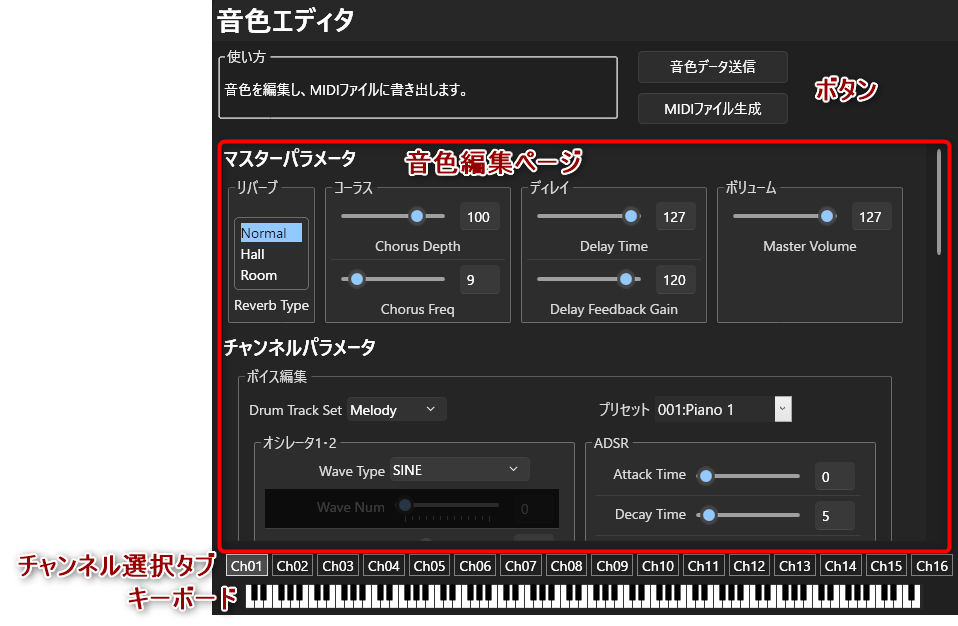Select the Ch01 channel tab
The width and height of the screenshot is (958, 626).
[246, 566]
